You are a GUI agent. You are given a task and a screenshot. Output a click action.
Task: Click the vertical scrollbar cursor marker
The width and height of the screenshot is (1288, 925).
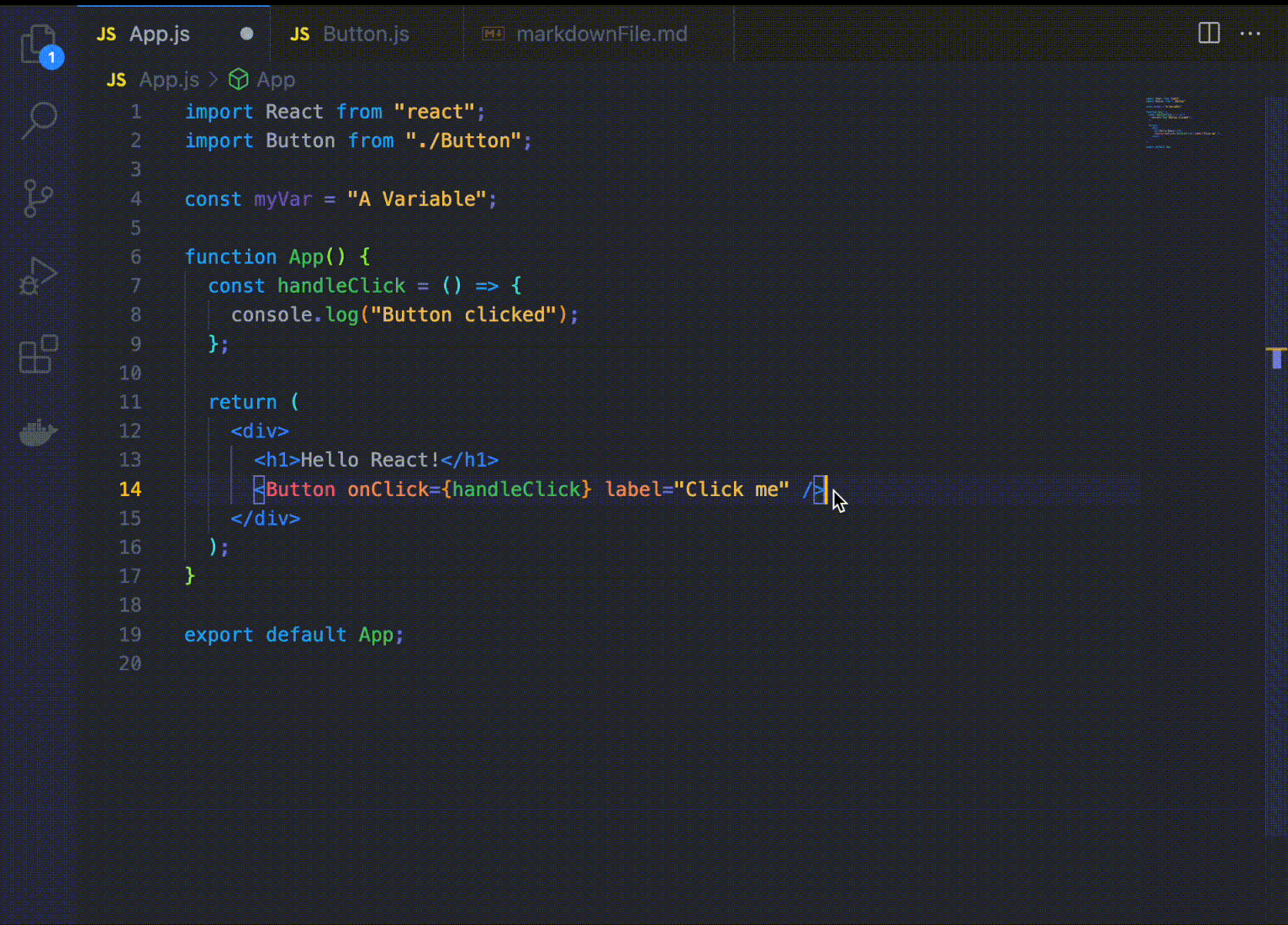coord(1276,358)
